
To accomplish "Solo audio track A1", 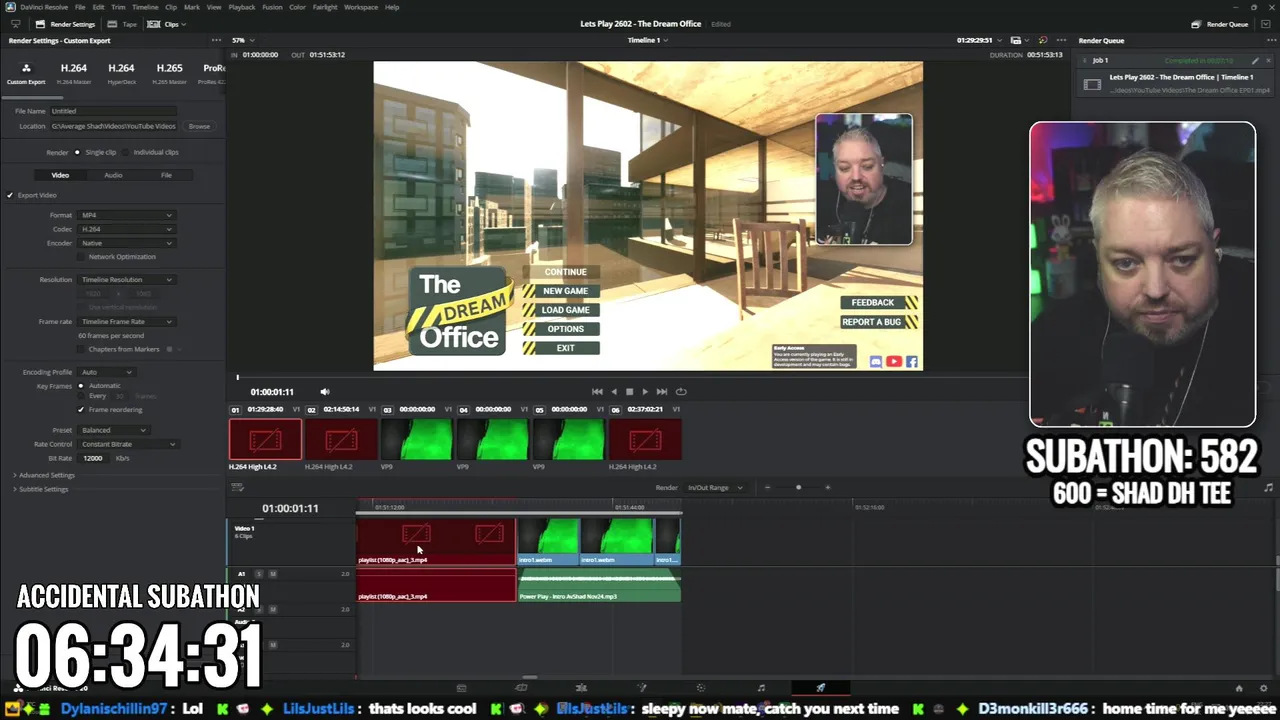I will (259, 574).
